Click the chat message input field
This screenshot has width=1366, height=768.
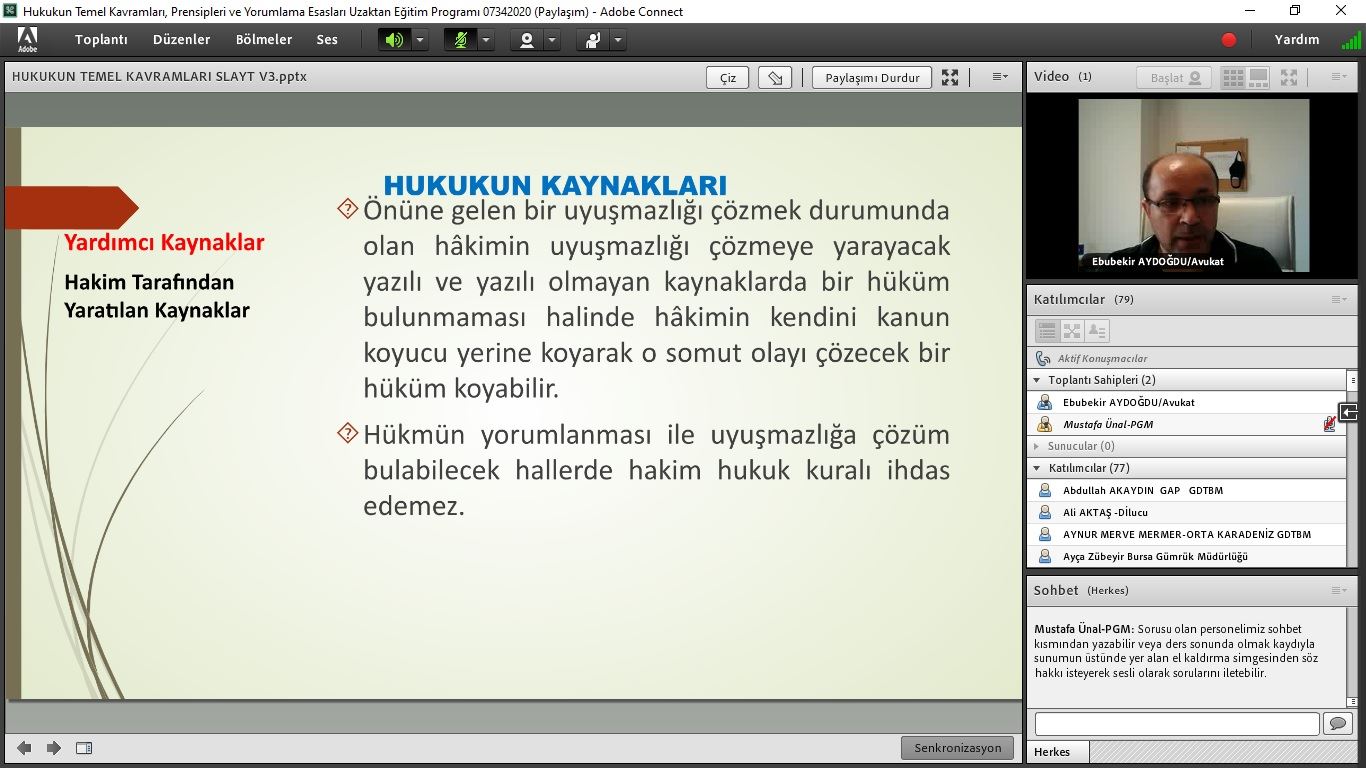pyautogui.click(x=1176, y=723)
